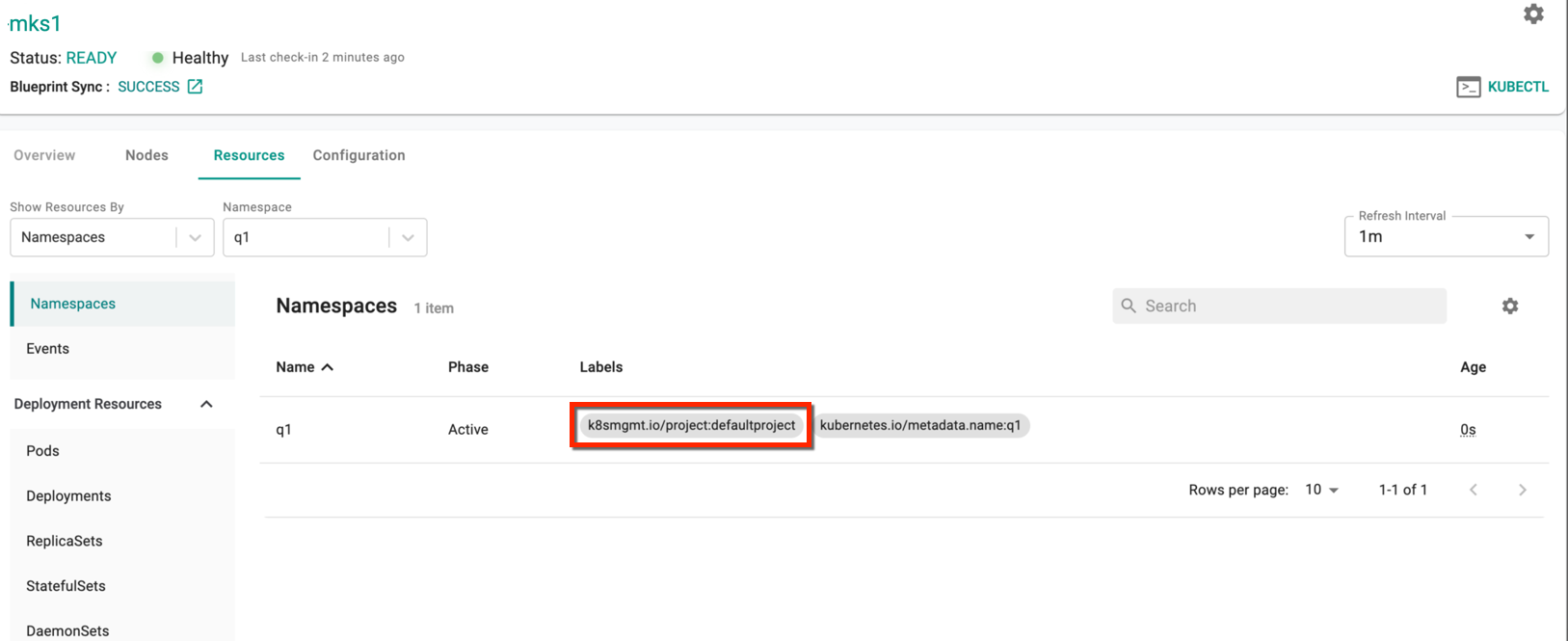
Task: Open the Blueprint Sync external link icon
Action: coord(195,87)
